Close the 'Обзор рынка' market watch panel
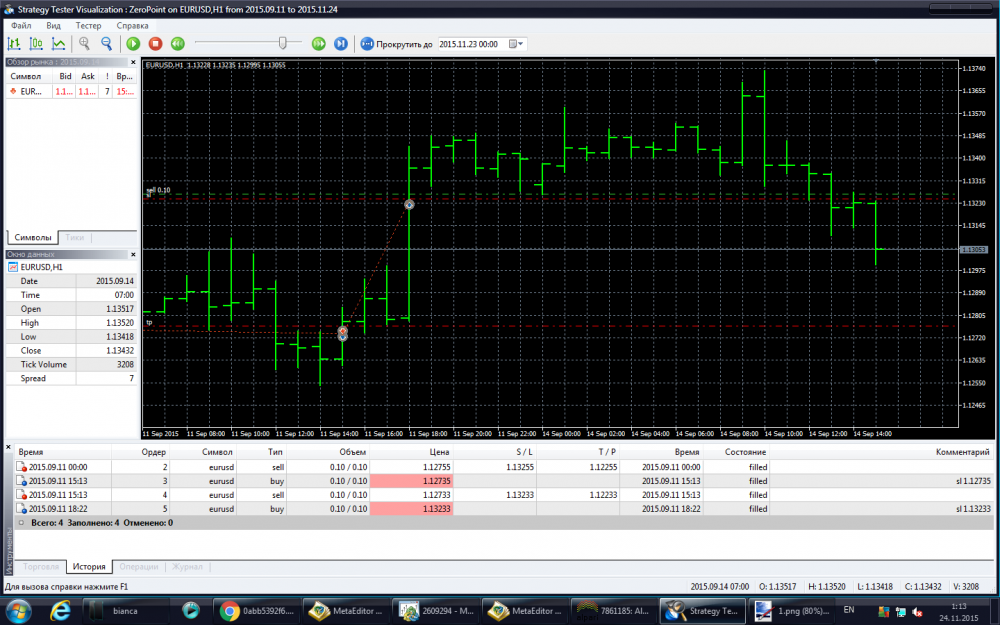 (x=132, y=62)
